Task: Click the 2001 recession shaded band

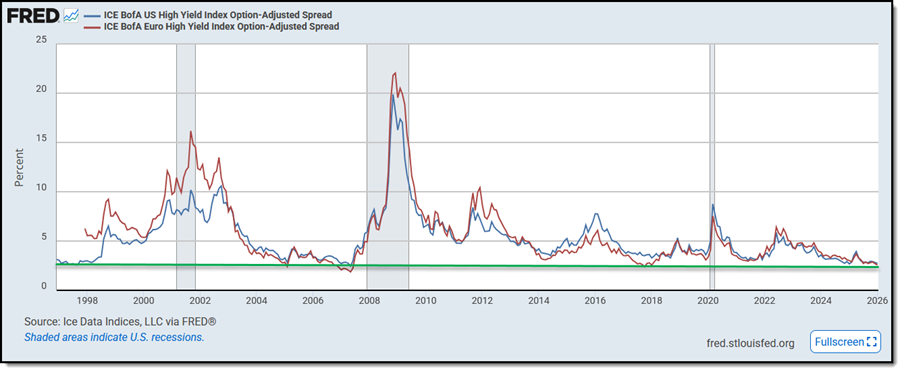Action: pyautogui.click(x=186, y=166)
